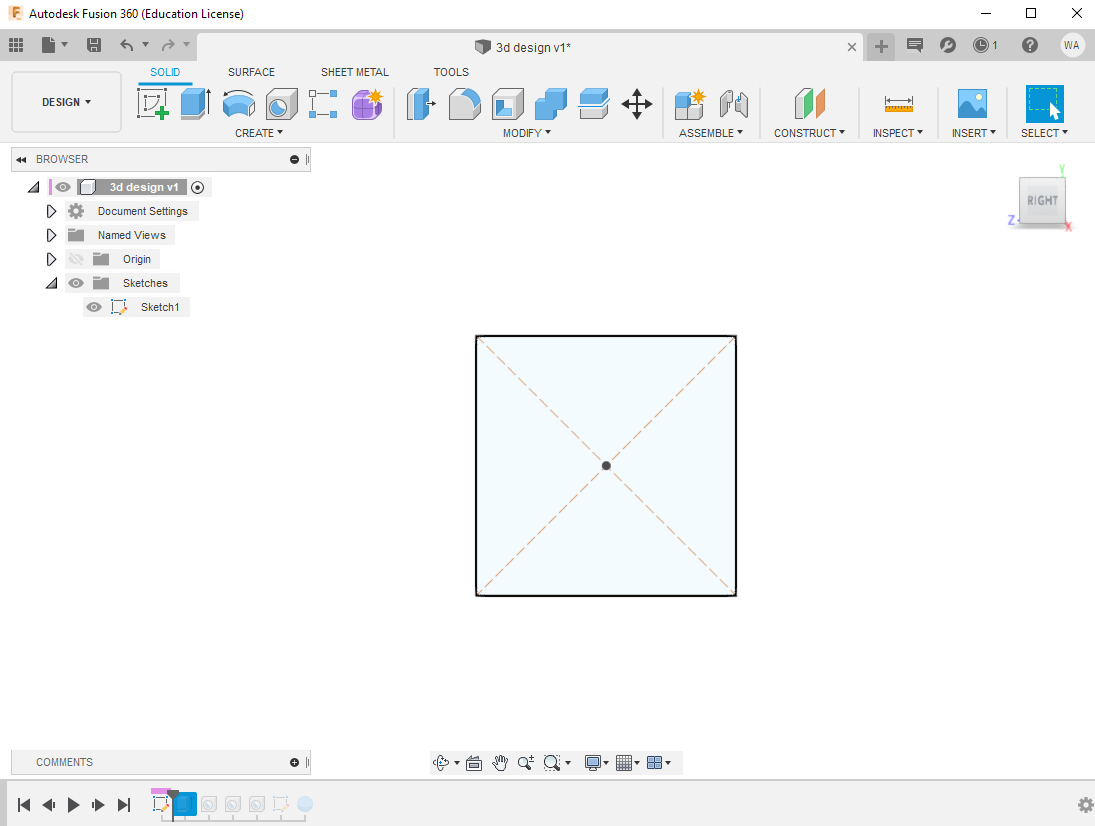Click the RIGHT face of the ViewCube

tap(1042, 200)
